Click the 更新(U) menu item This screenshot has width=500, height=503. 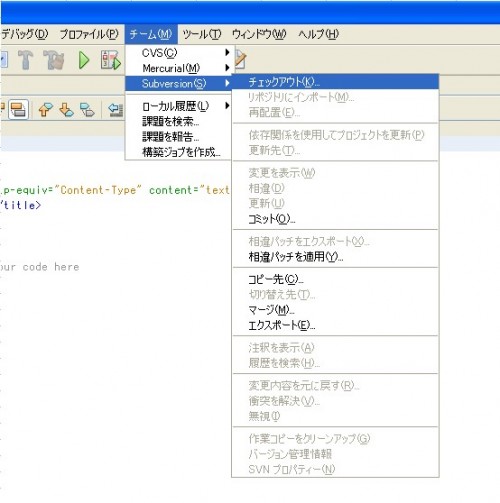click(x=335, y=203)
